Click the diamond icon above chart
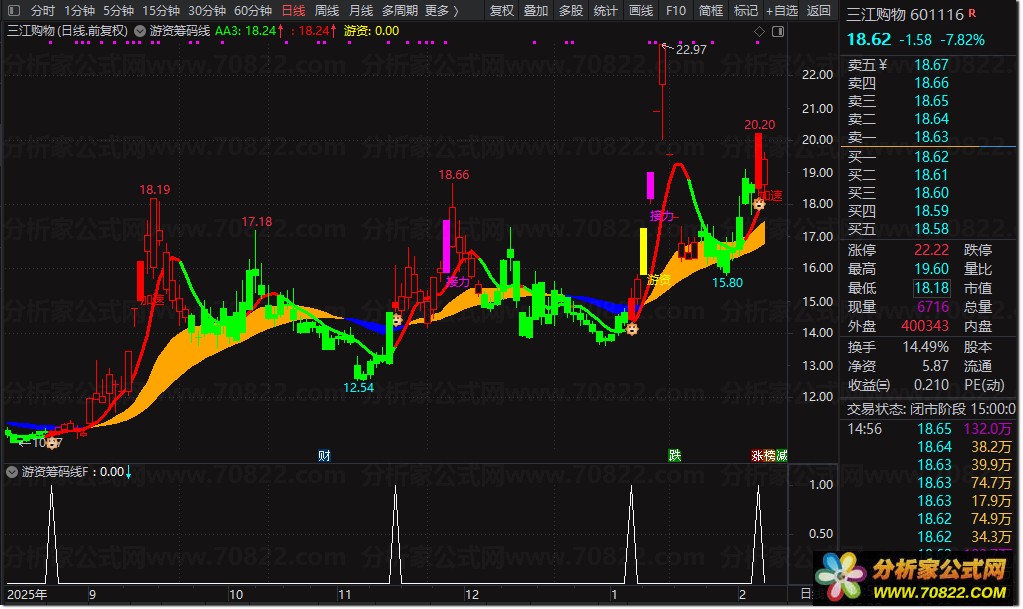 coord(759,31)
